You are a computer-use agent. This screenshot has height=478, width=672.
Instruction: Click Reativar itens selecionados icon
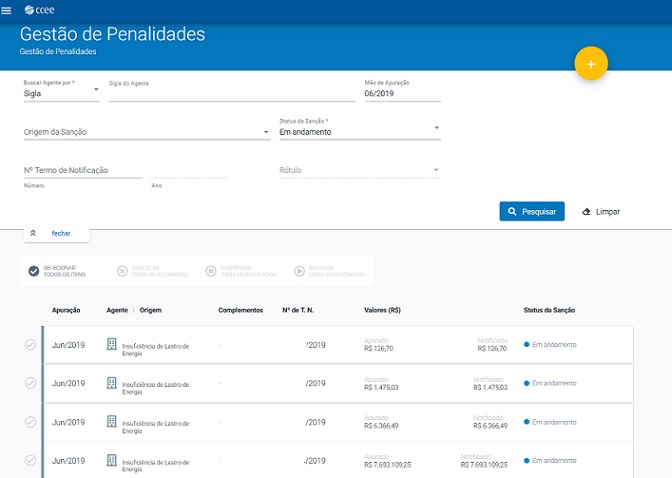point(300,270)
